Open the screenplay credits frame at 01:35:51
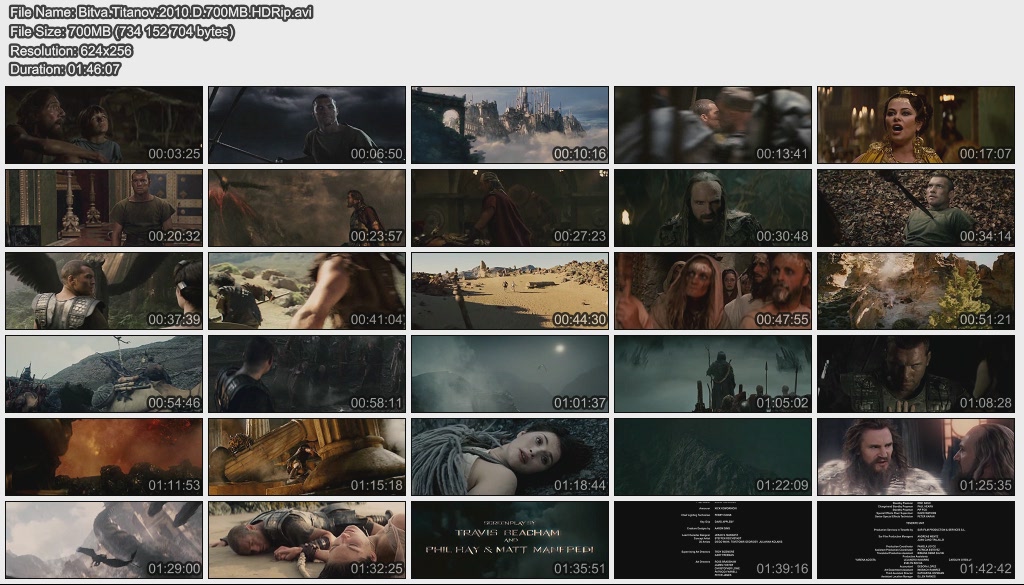The image size is (1024, 585). 510,540
